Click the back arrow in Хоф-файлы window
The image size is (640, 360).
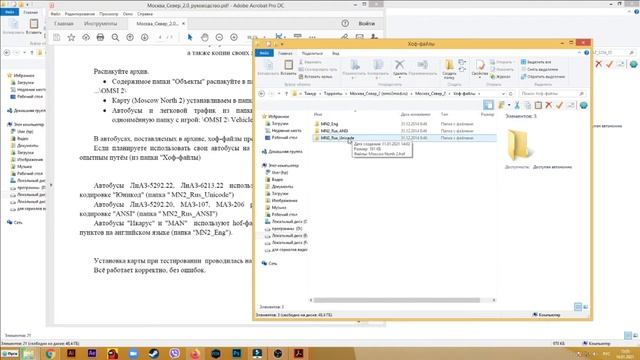(262, 94)
